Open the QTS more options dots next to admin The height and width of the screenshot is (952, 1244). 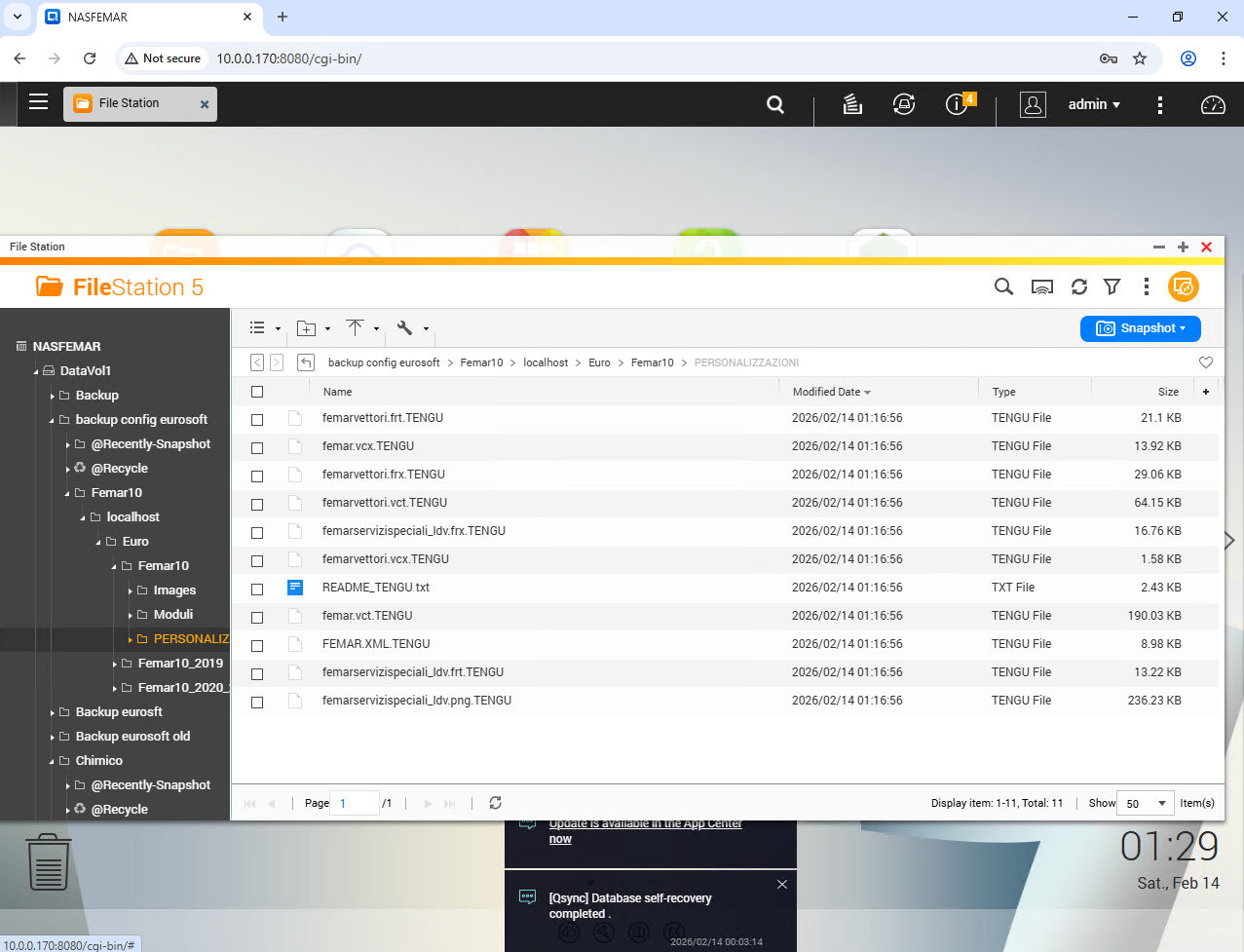click(1159, 104)
